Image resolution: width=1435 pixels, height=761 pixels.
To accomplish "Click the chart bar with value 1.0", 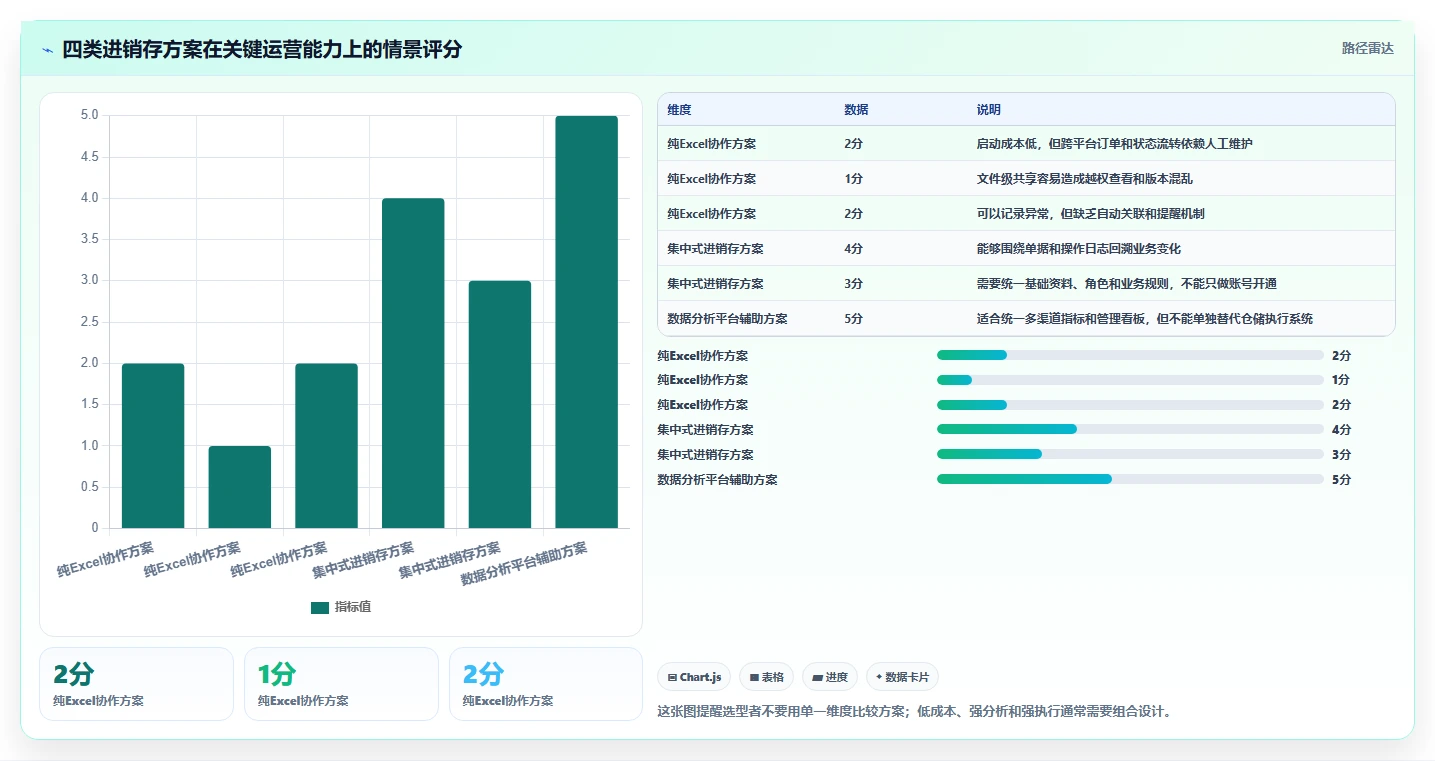I will click(240, 487).
